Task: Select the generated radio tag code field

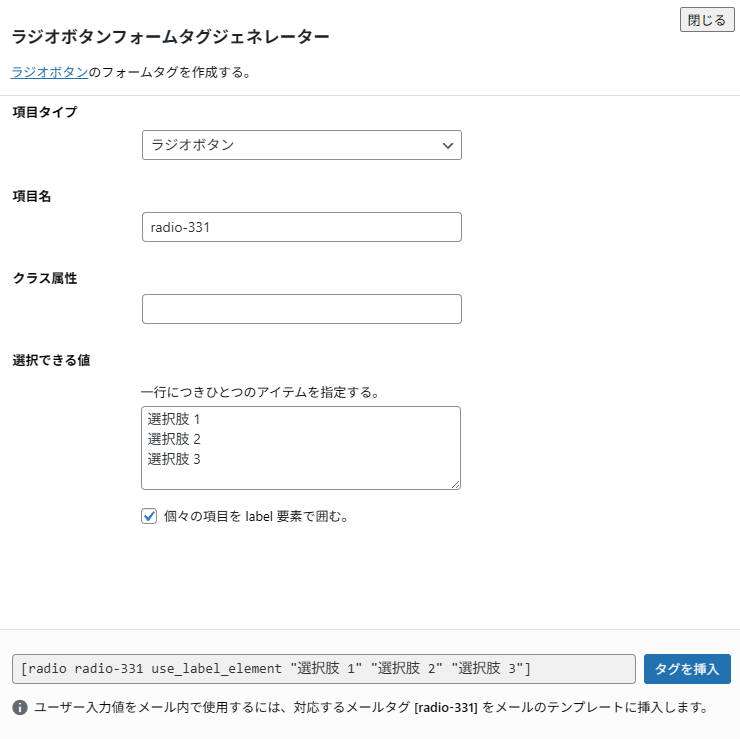Action: click(323, 668)
